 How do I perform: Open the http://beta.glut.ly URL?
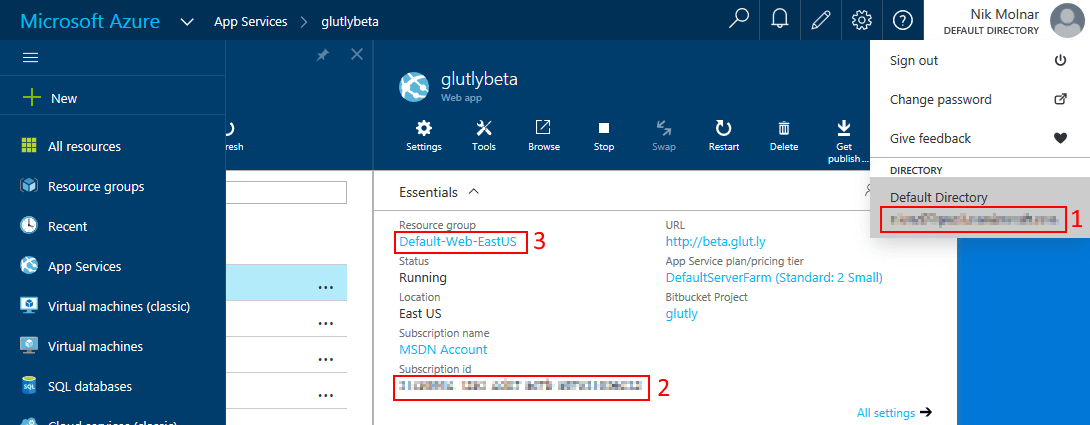pos(714,241)
